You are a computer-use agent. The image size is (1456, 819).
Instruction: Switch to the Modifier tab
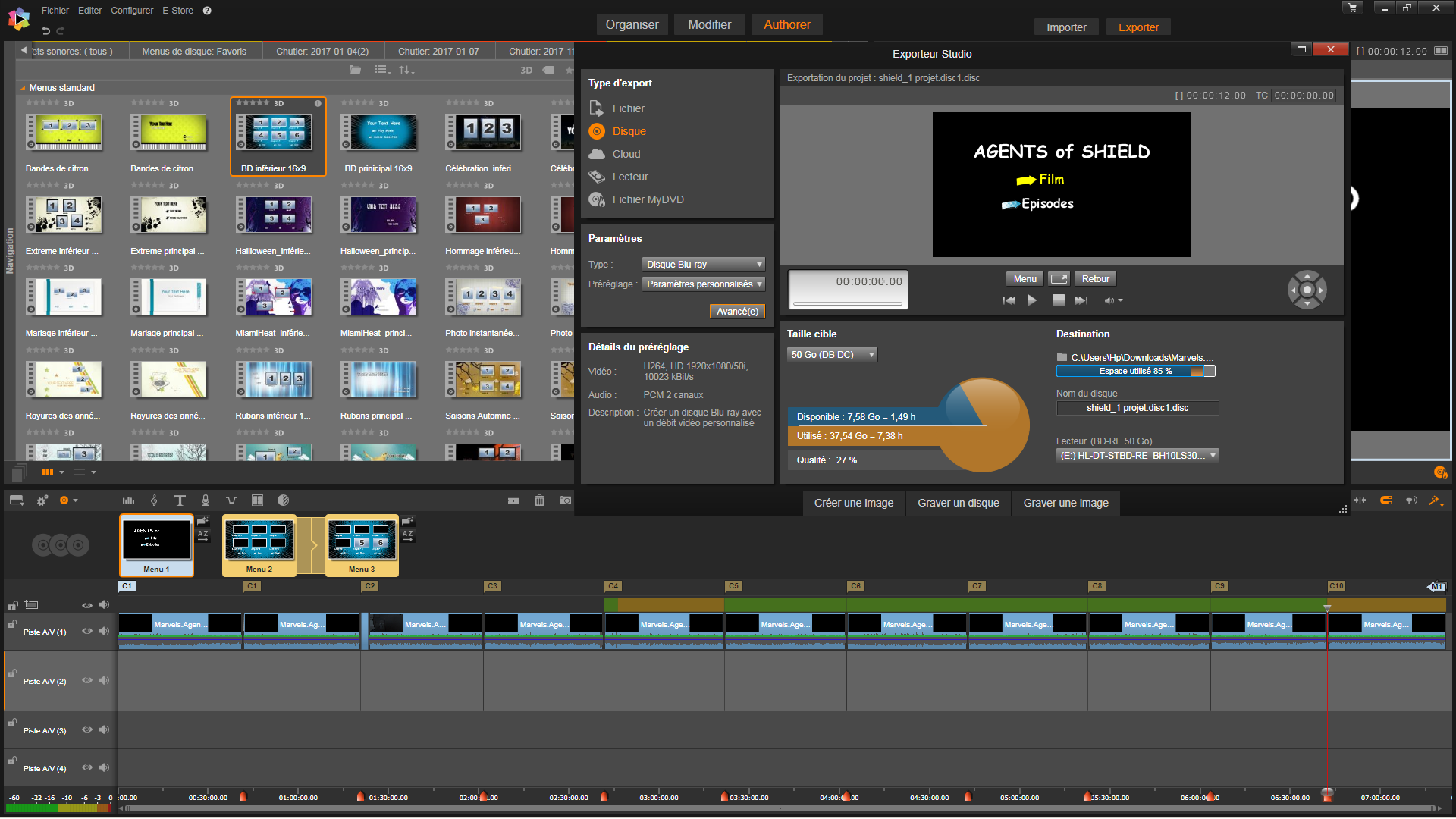(709, 24)
